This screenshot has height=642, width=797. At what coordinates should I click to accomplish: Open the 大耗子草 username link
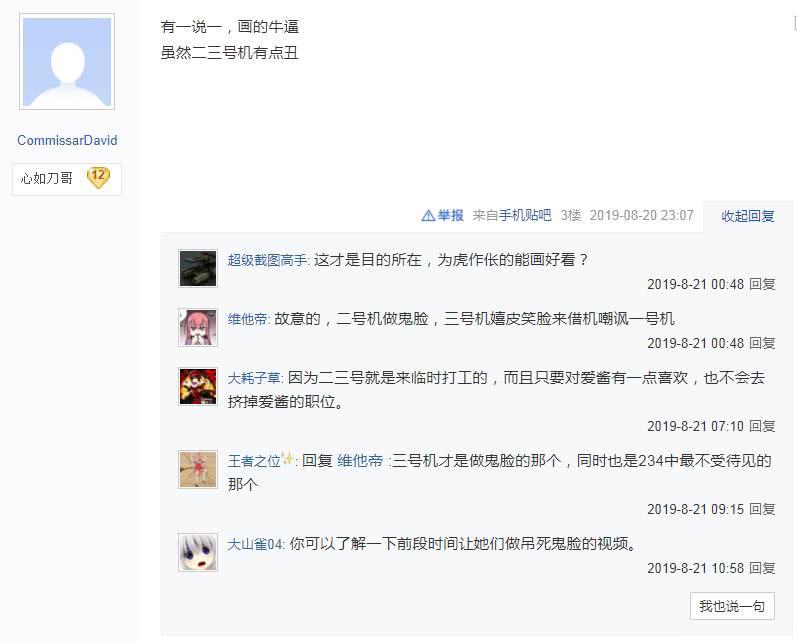(x=254, y=378)
